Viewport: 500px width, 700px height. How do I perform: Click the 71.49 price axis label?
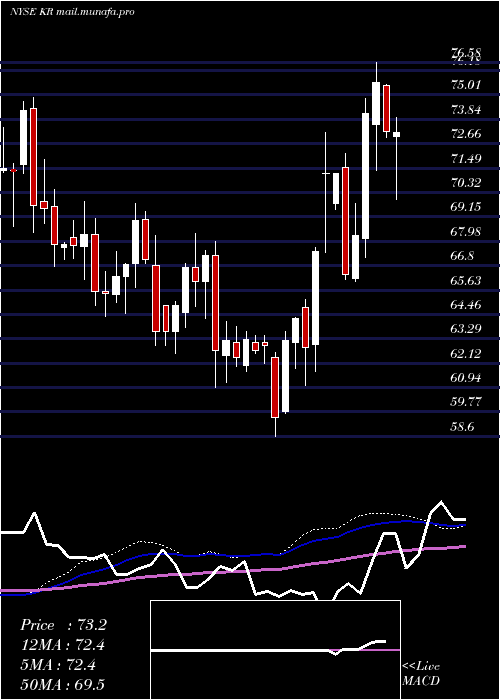467,158
